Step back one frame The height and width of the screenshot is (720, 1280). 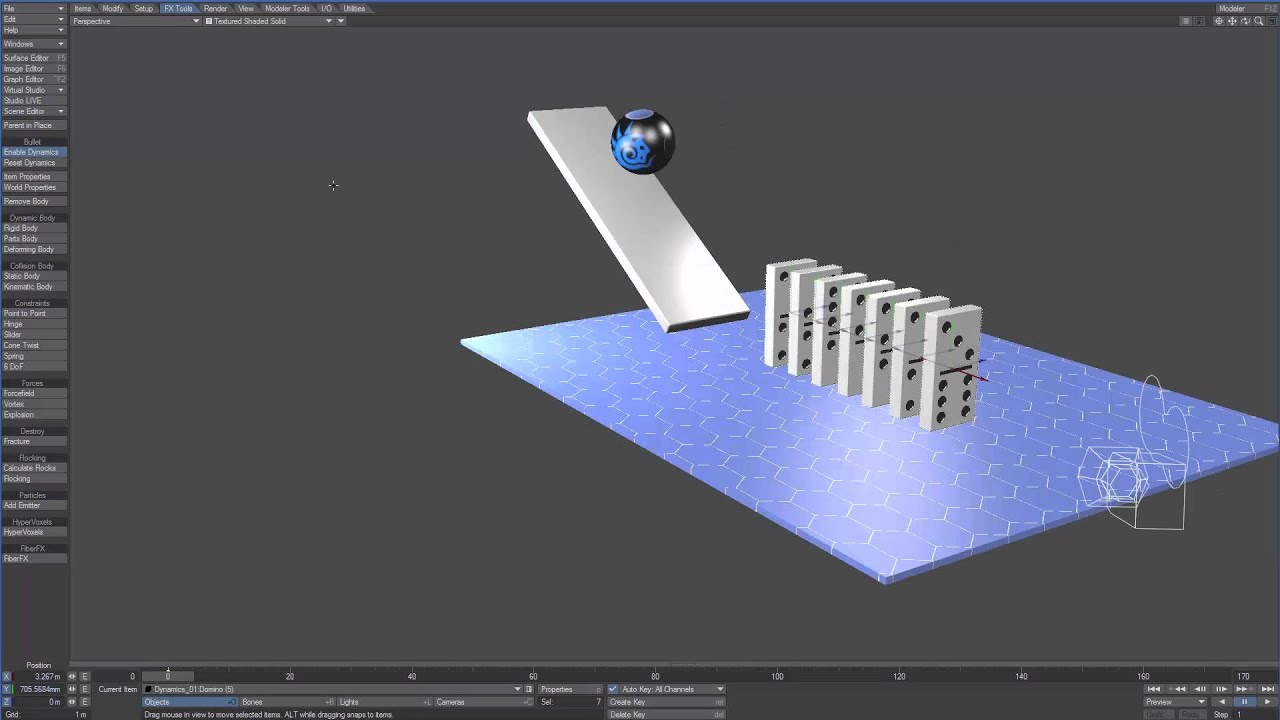point(1200,689)
